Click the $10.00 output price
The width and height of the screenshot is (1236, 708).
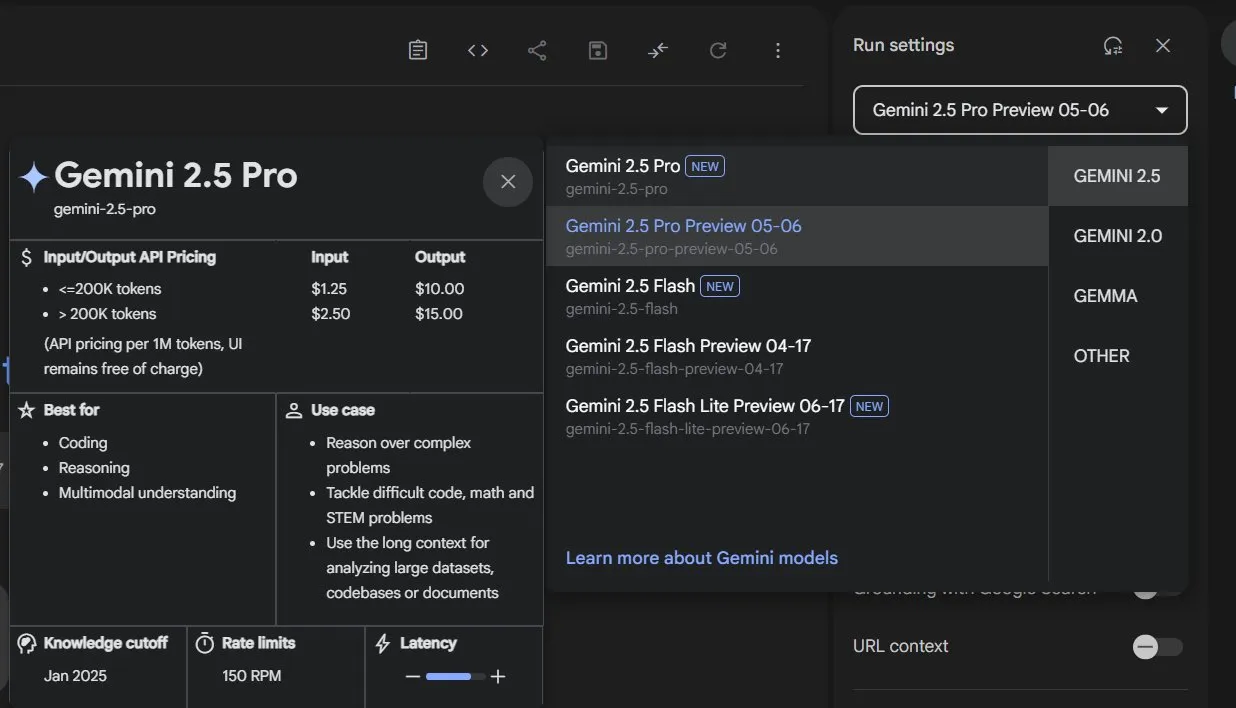click(x=440, y=289)
